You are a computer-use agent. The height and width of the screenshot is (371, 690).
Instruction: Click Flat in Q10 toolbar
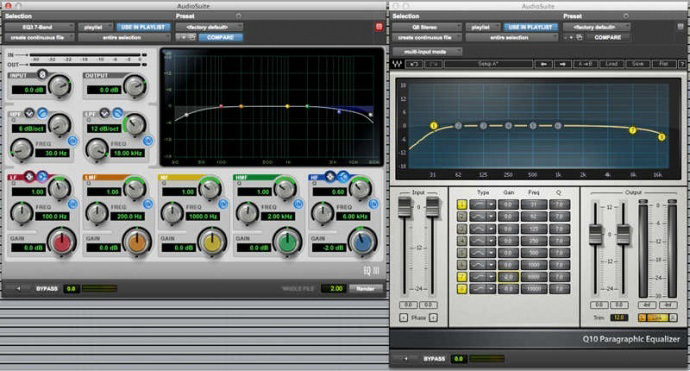point(664,64)
